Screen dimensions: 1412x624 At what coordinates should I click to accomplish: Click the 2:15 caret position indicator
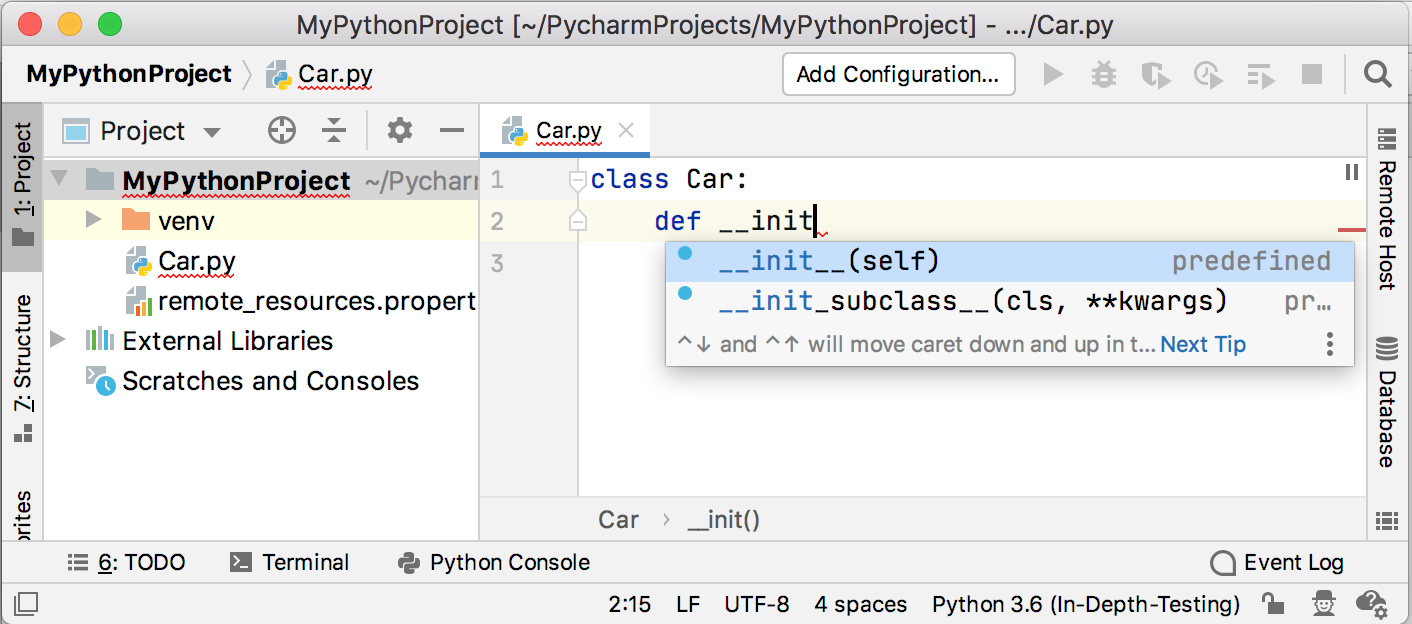pyautogui.click(x=629, y=604)
